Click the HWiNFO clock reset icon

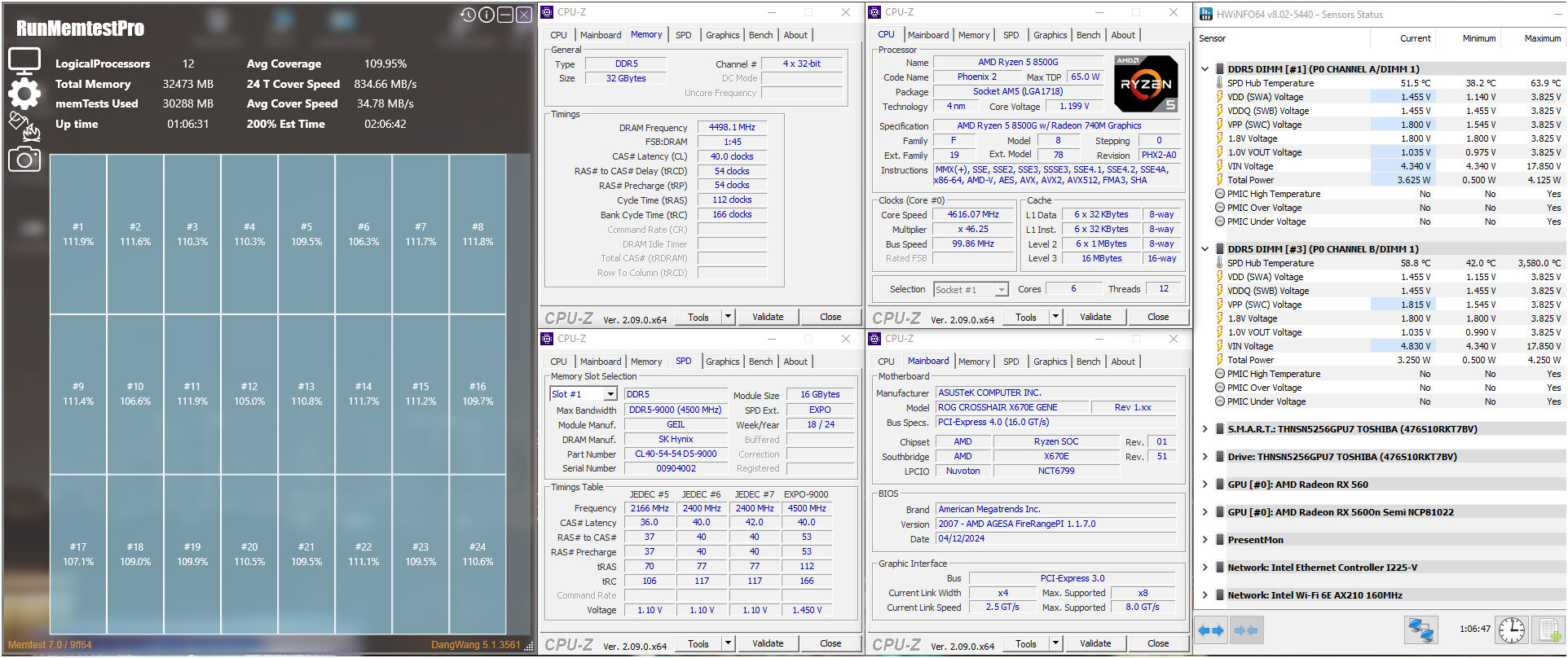pos(1512,630)
